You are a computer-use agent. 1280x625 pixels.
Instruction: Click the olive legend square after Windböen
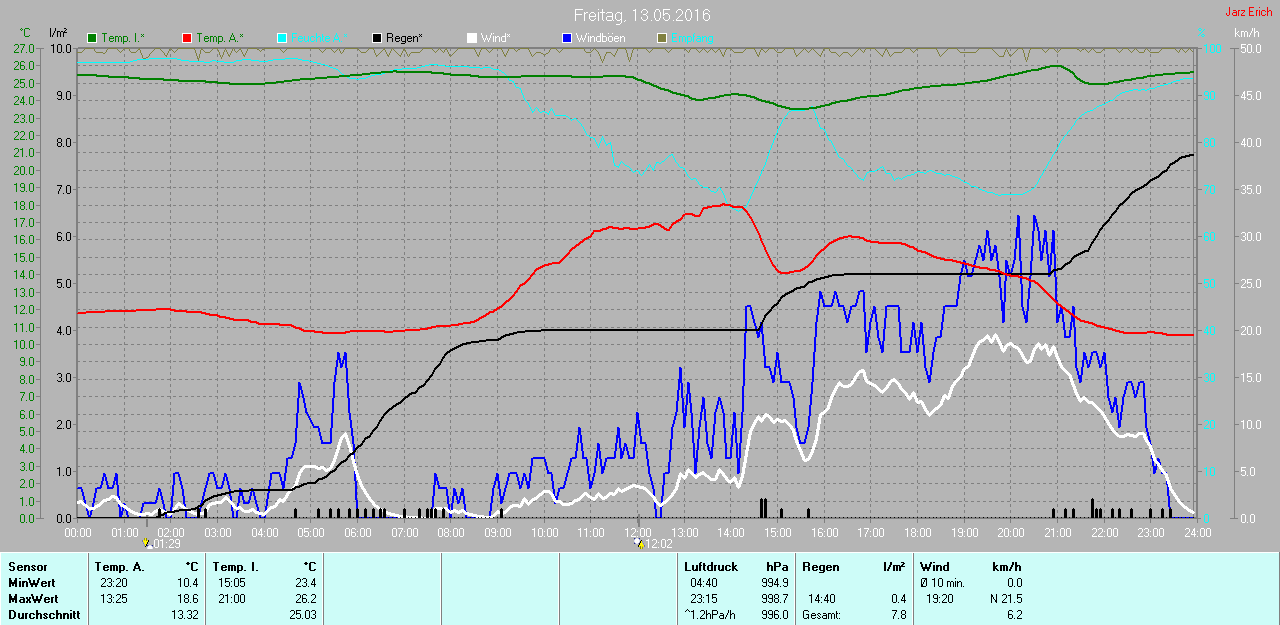[662, 38]
